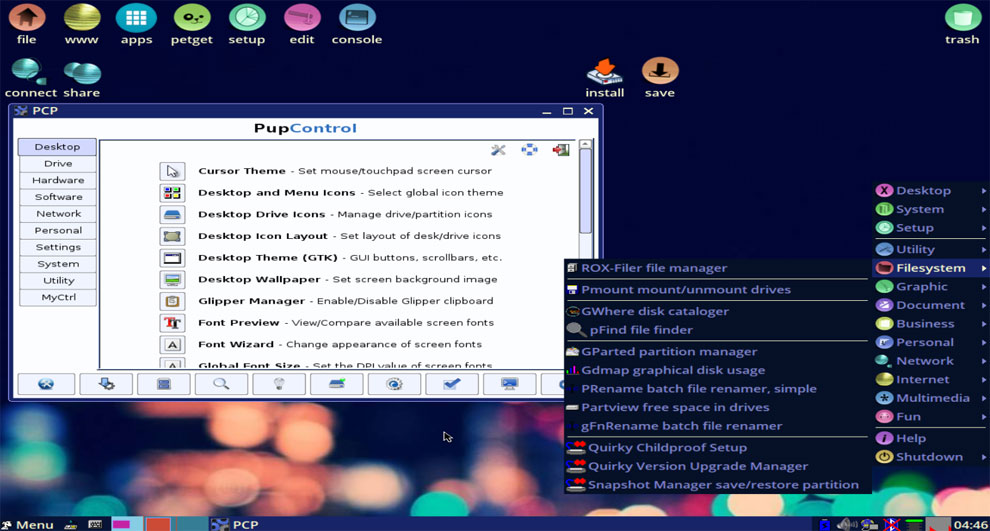Launch the edit desktop icon

coord(302,23)
